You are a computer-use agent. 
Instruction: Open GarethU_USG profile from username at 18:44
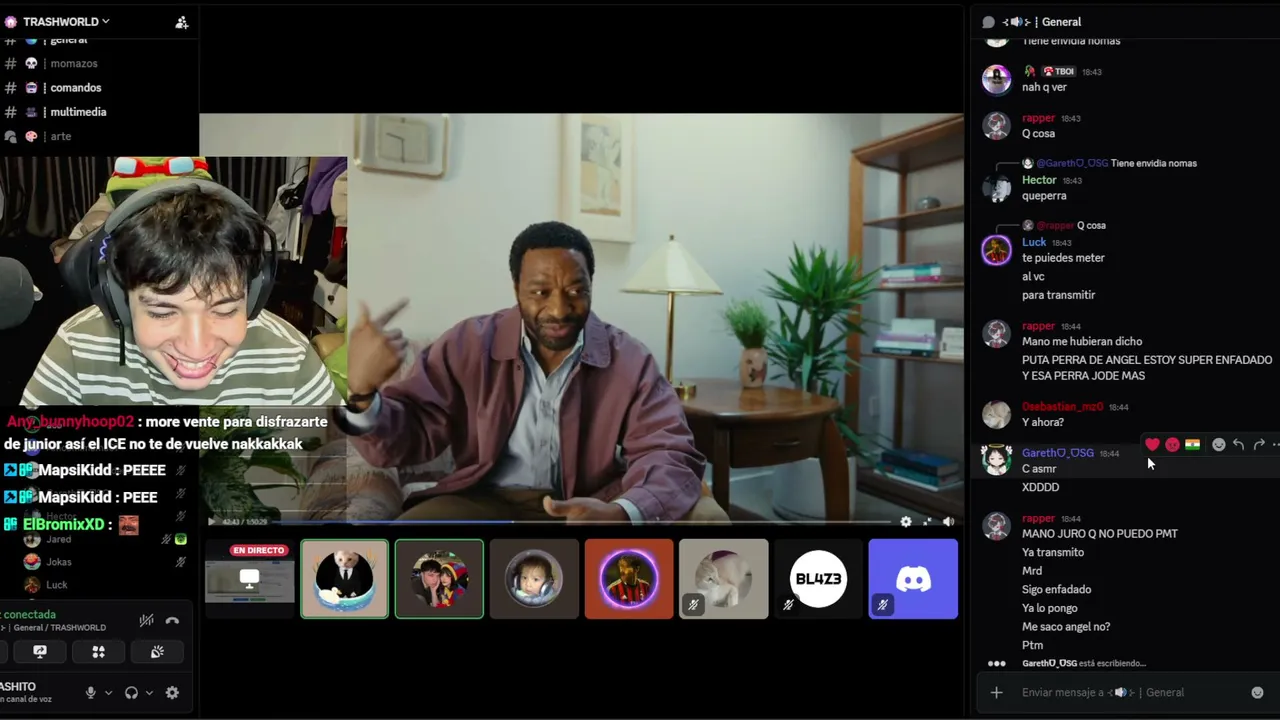pyautogui.click(x=1057, y=453)
